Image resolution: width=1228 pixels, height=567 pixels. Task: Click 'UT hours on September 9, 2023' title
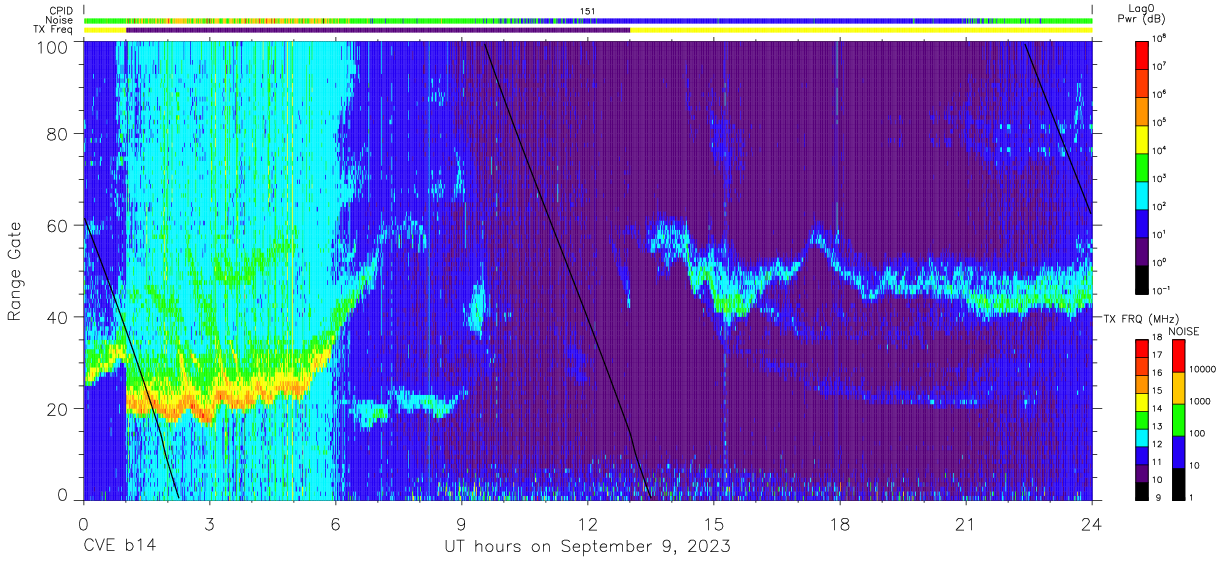587,547
